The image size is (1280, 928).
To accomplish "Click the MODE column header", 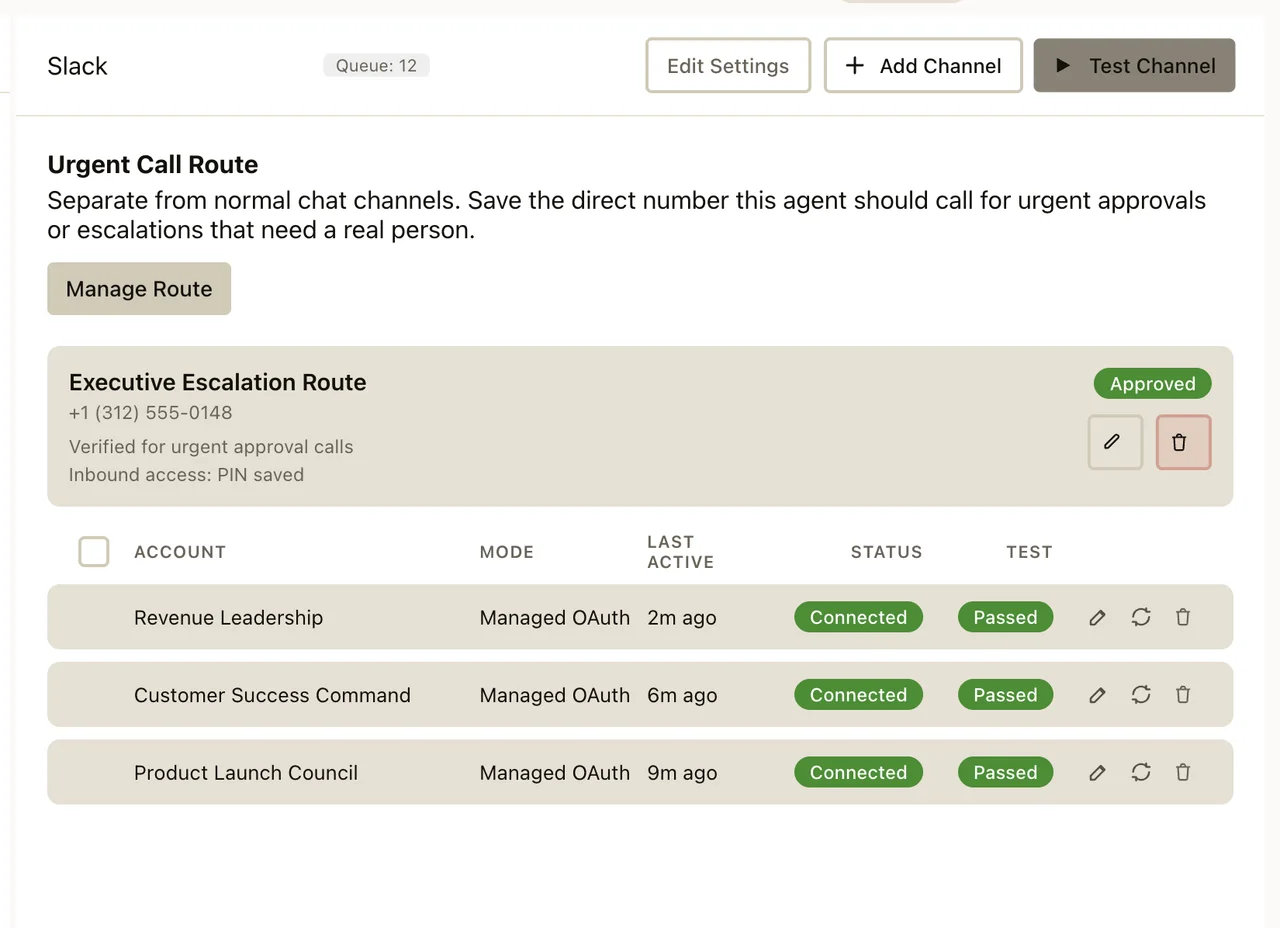I will [x=507, y=552].
